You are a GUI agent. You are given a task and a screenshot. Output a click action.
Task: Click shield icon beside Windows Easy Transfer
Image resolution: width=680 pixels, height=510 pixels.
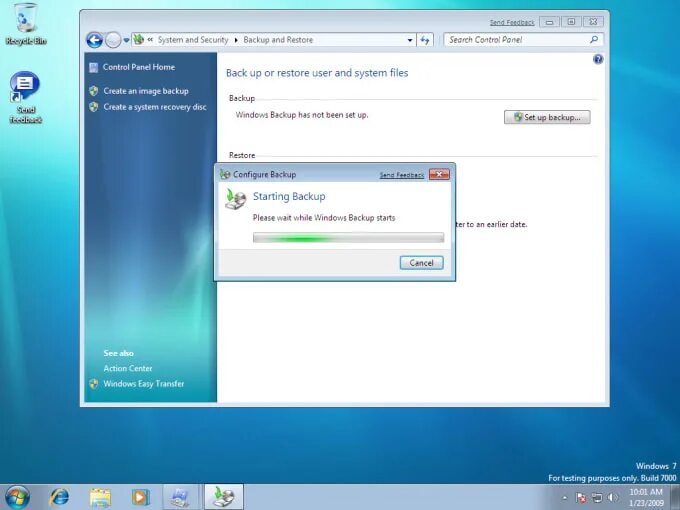click(x=94, y=384)
